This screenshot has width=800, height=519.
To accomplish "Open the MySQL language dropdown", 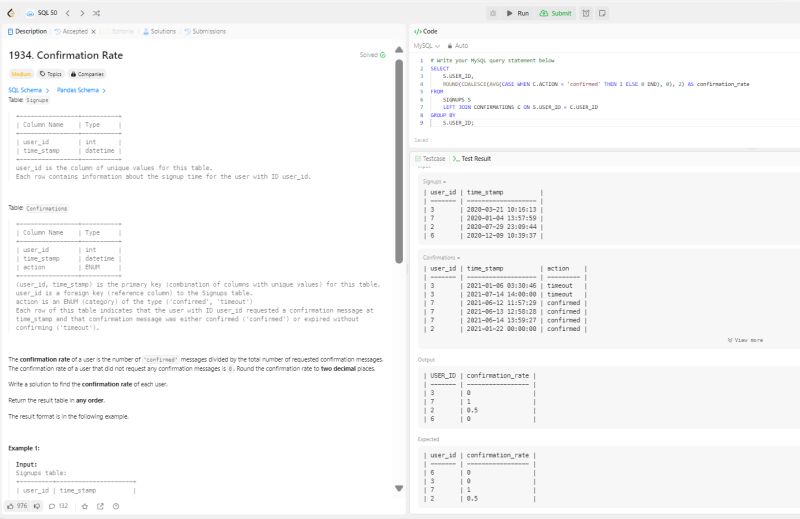I will 427,46.
